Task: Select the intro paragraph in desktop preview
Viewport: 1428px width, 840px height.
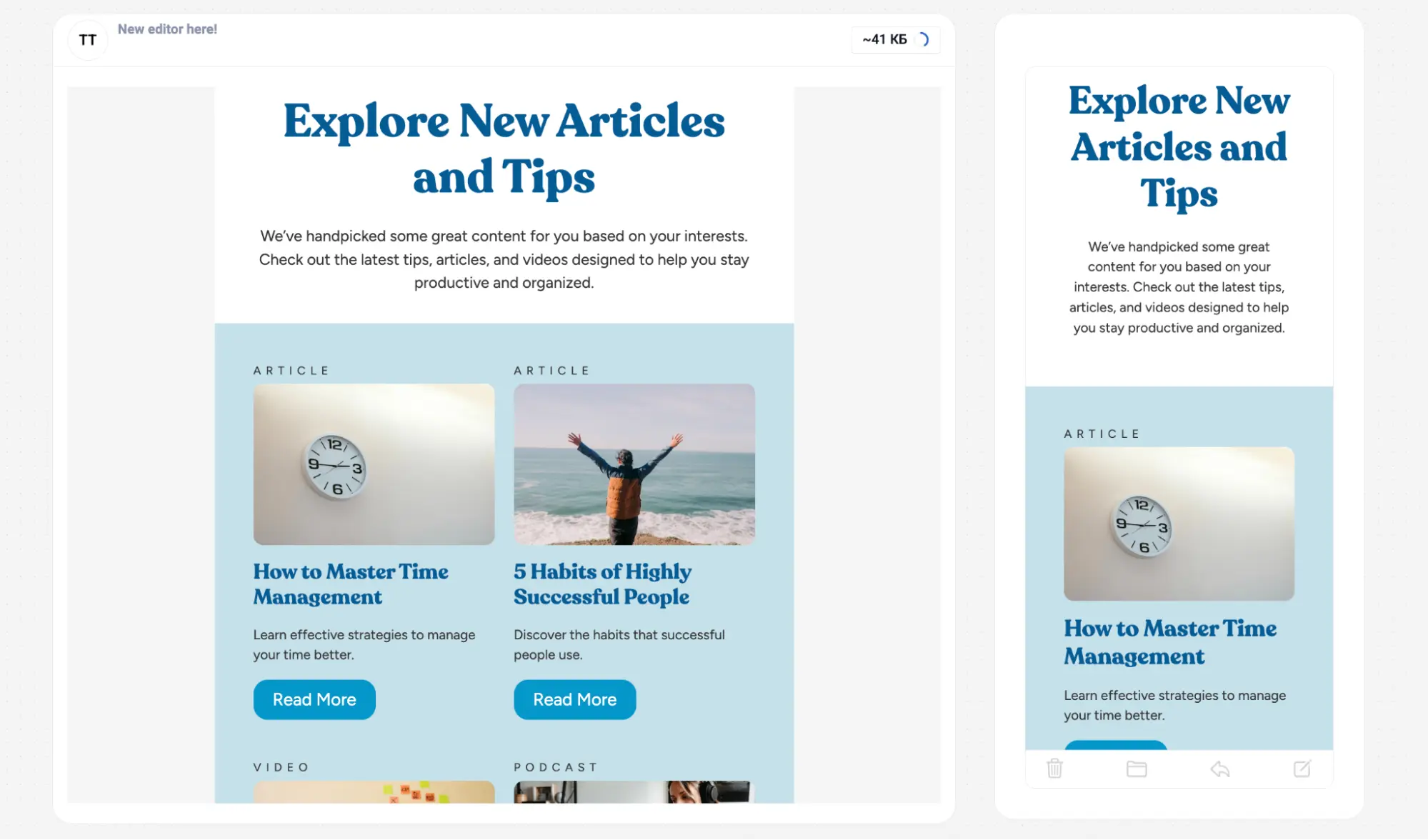Action: click(x=504, y=259)
